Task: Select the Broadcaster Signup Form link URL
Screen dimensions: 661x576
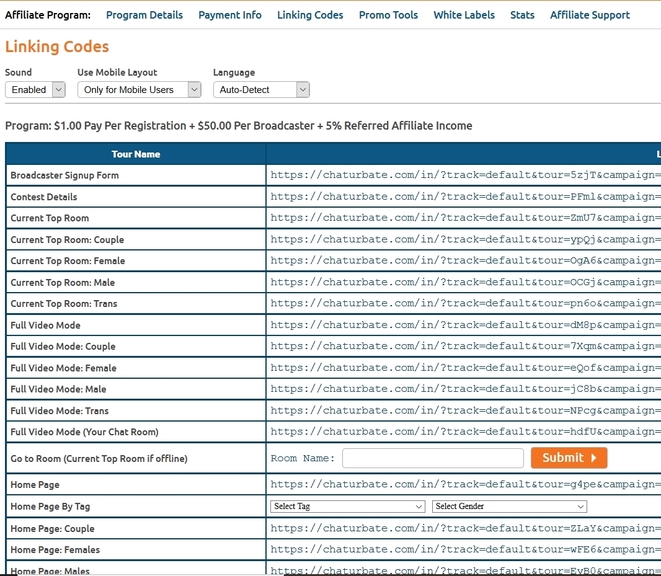Action: click(x=465, y=175)
